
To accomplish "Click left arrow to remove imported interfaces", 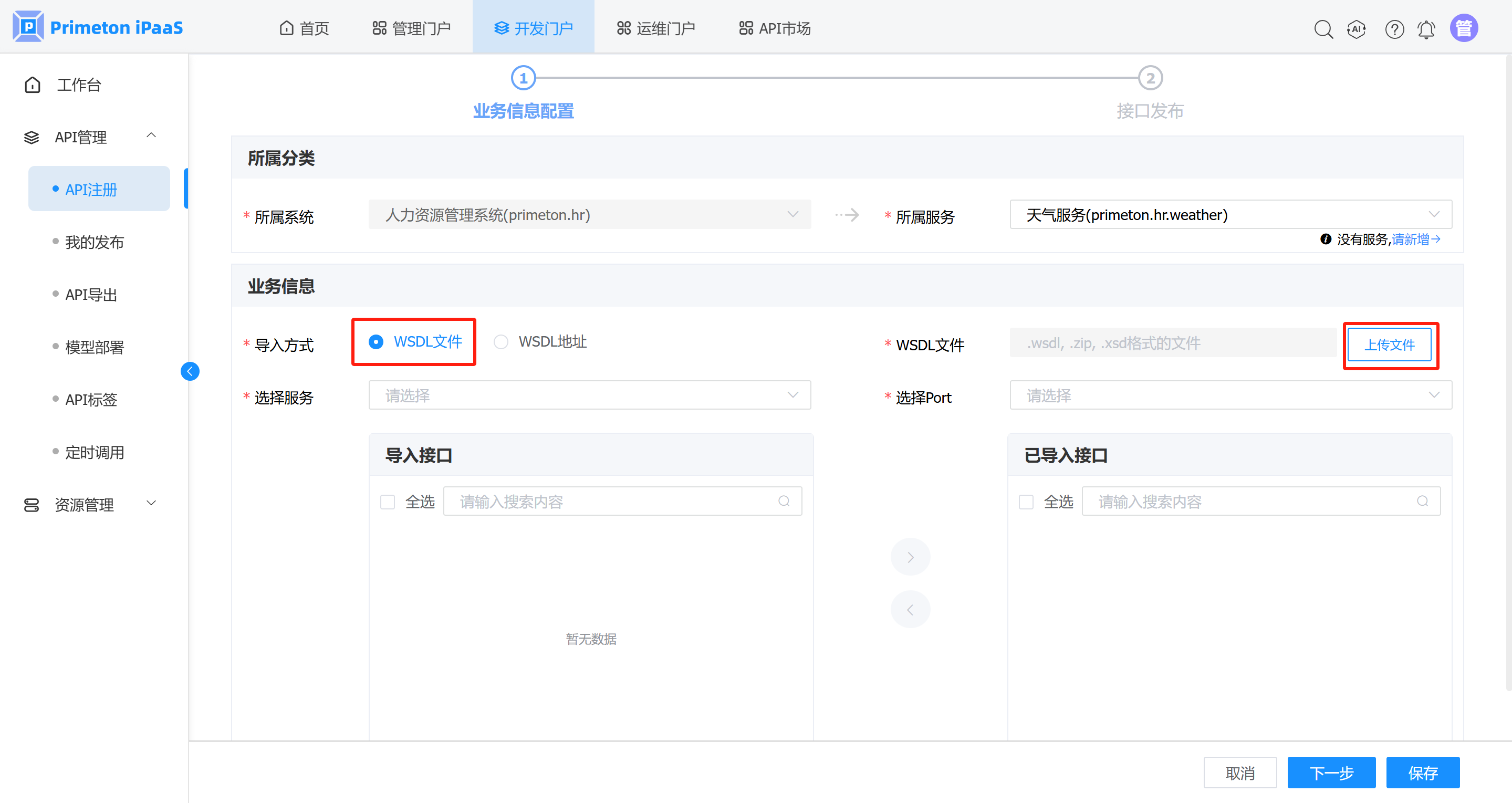I will (910, 610).
